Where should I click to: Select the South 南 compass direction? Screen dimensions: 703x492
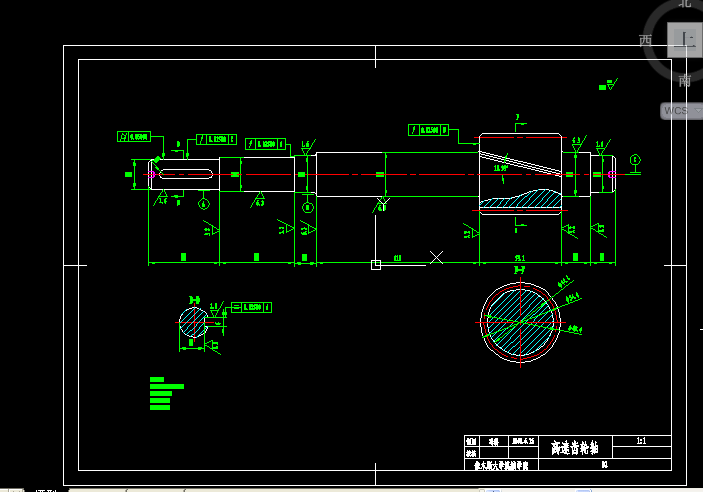pos(685,81)
